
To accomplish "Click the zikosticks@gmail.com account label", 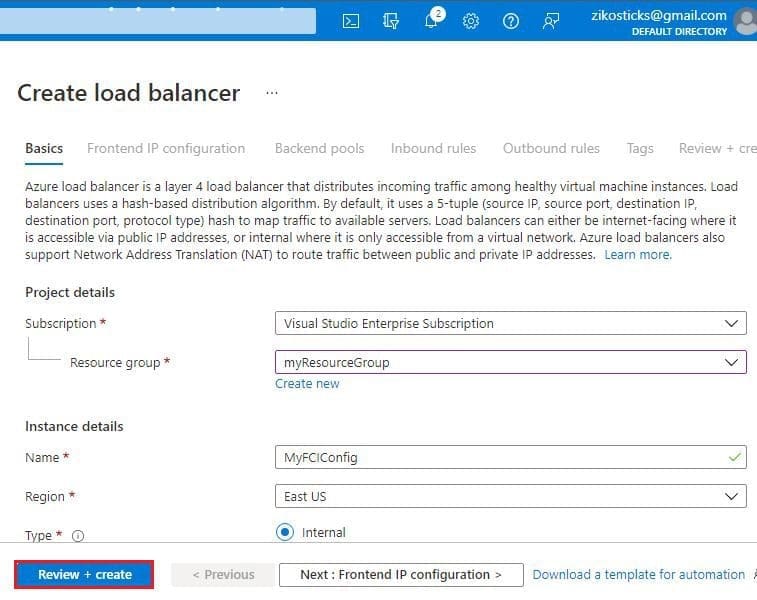I will (x=659, y=16).
